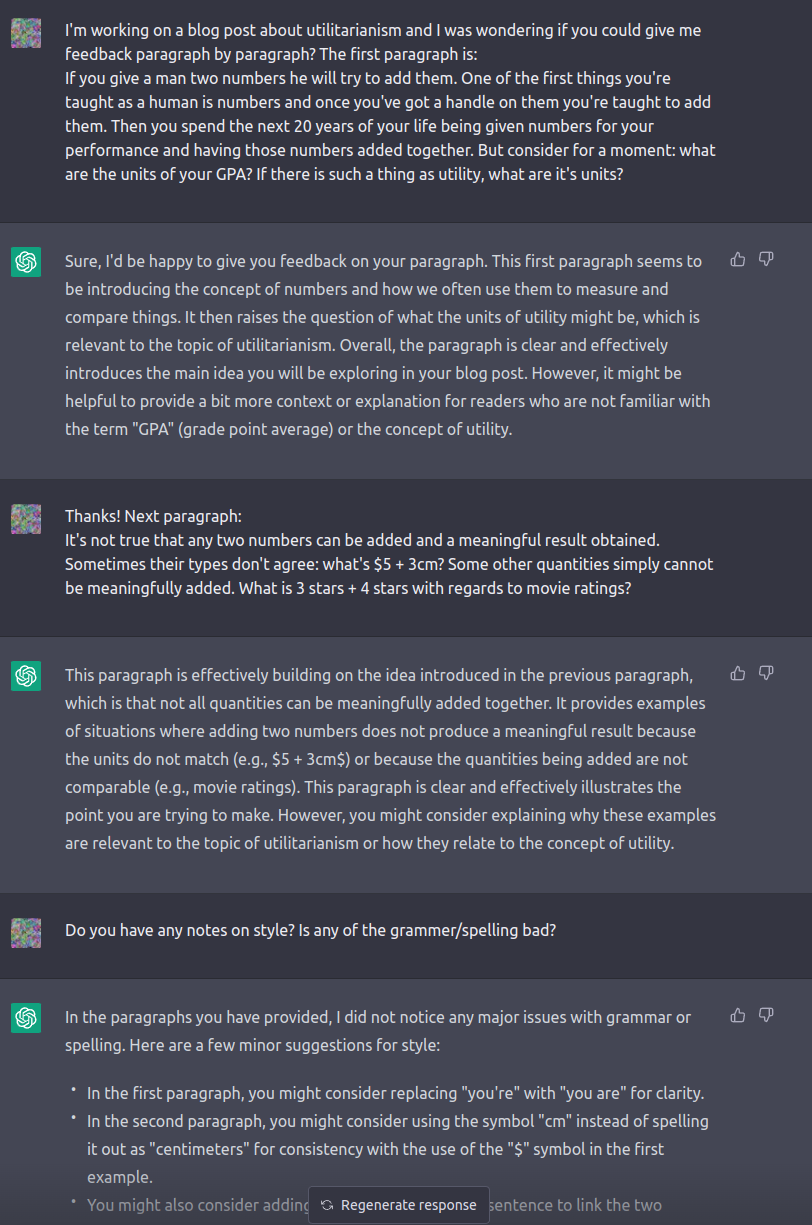This screenshot has width=812, height=1225.
Task: Click the ChatGPT logo beside first response
Action: [x=26, y=262]
